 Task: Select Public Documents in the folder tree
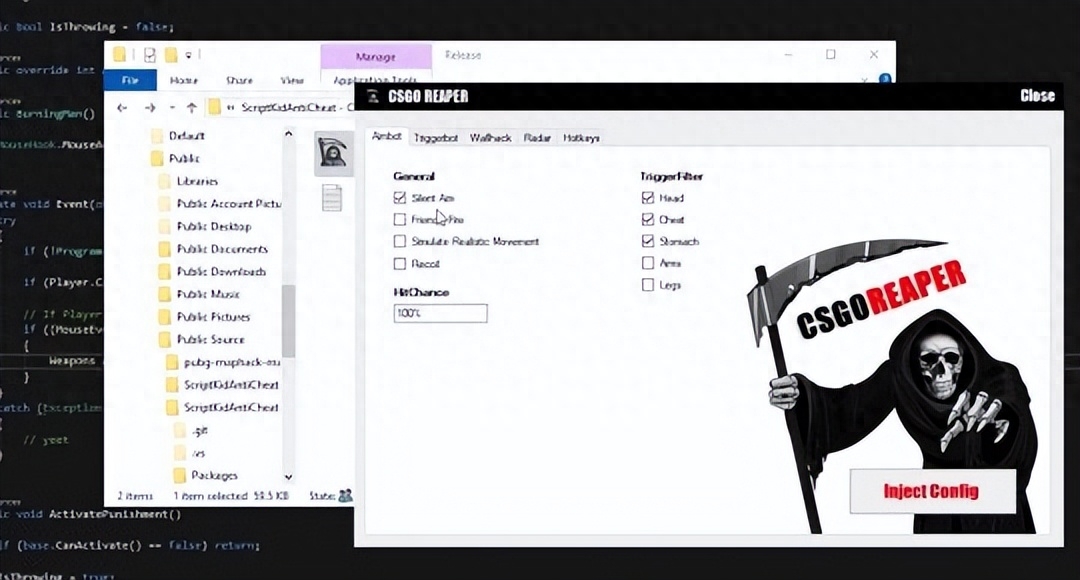click(x=222, y=249)
